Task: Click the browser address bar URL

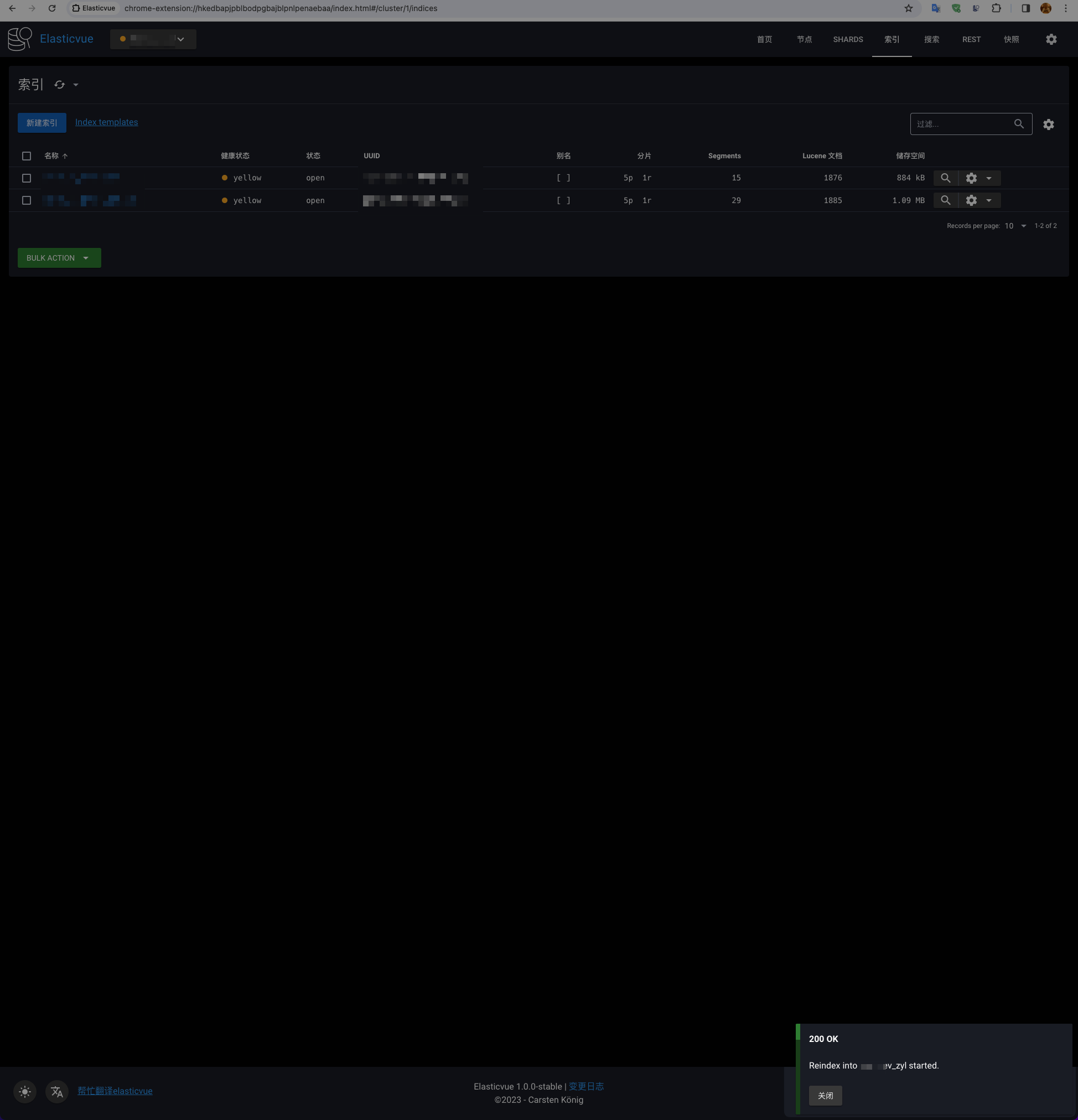Action: 281,8
